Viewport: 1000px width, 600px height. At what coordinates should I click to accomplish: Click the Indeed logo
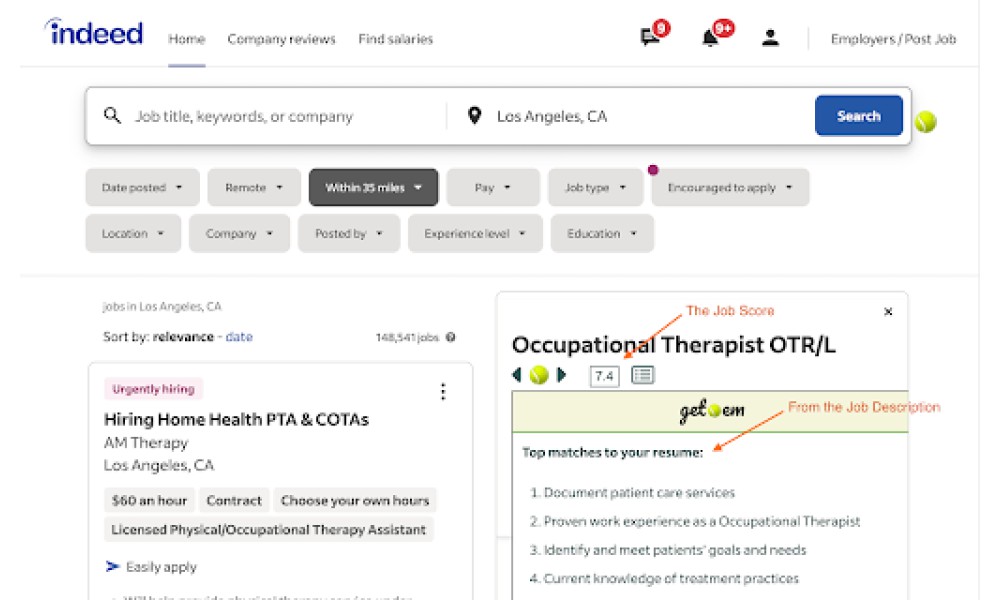(94, 33)
